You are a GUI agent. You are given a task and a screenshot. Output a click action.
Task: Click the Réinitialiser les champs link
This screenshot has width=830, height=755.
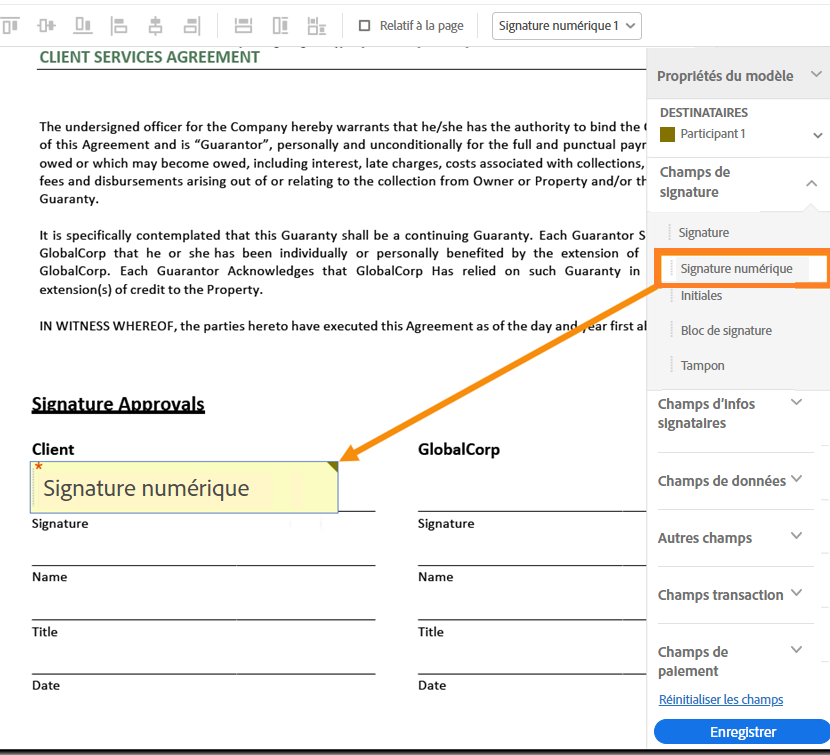pyautogui.click(x=720, y=699)
